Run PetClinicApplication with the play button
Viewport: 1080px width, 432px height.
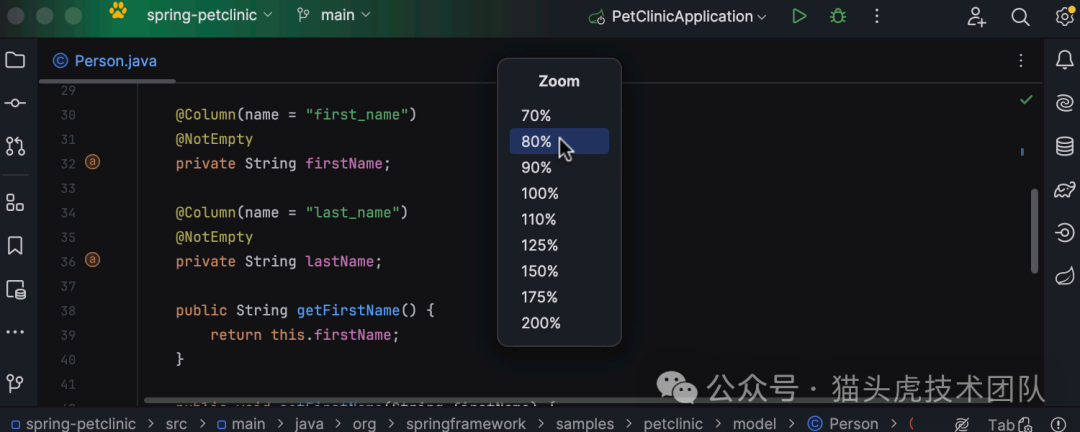click(x=798, y=16)
